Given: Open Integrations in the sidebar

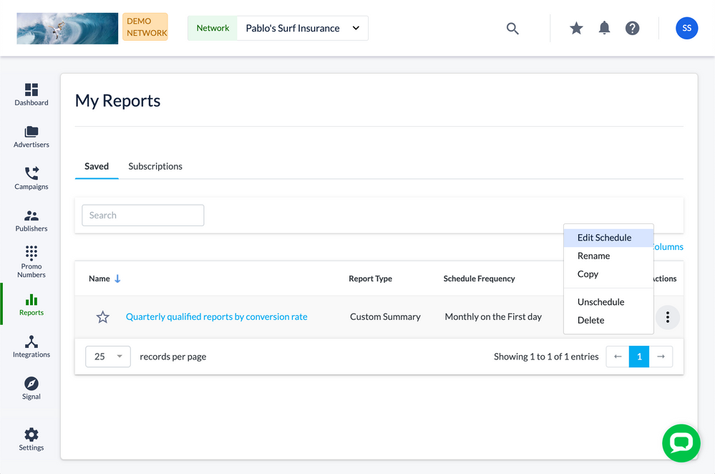Looking at the screenshot, I should pyautogui.click(x=31, y=346).
